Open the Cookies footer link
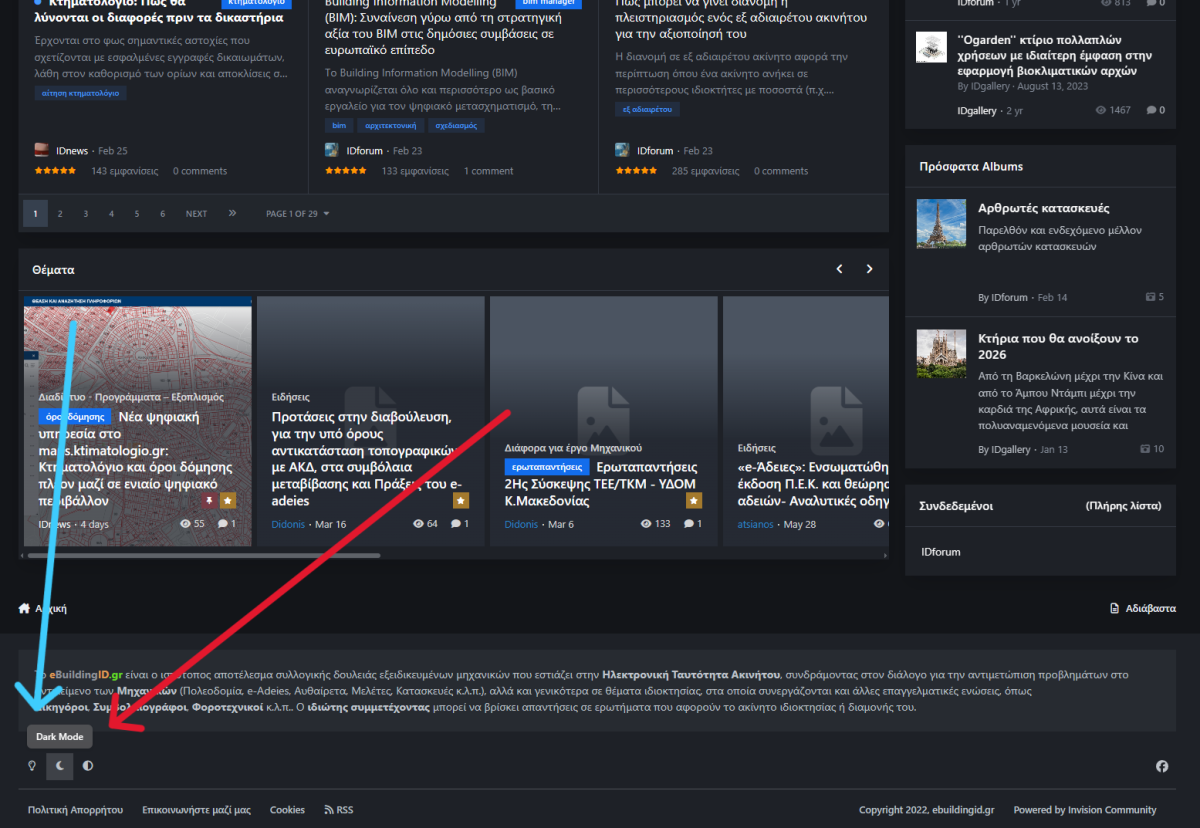 tap(287, 810)
